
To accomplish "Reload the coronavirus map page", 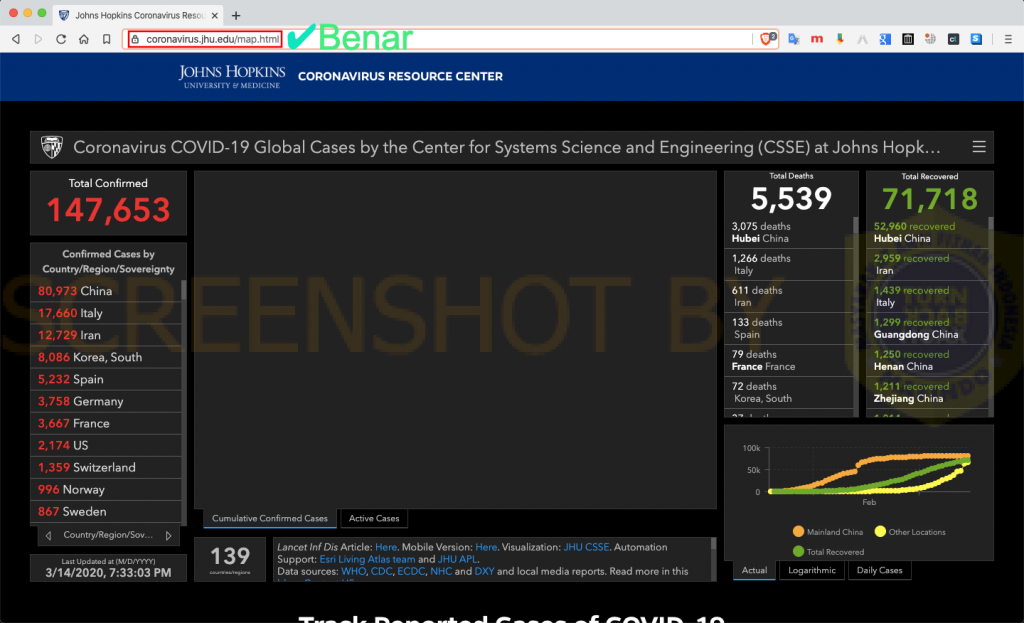I will [x=61, y=39].
